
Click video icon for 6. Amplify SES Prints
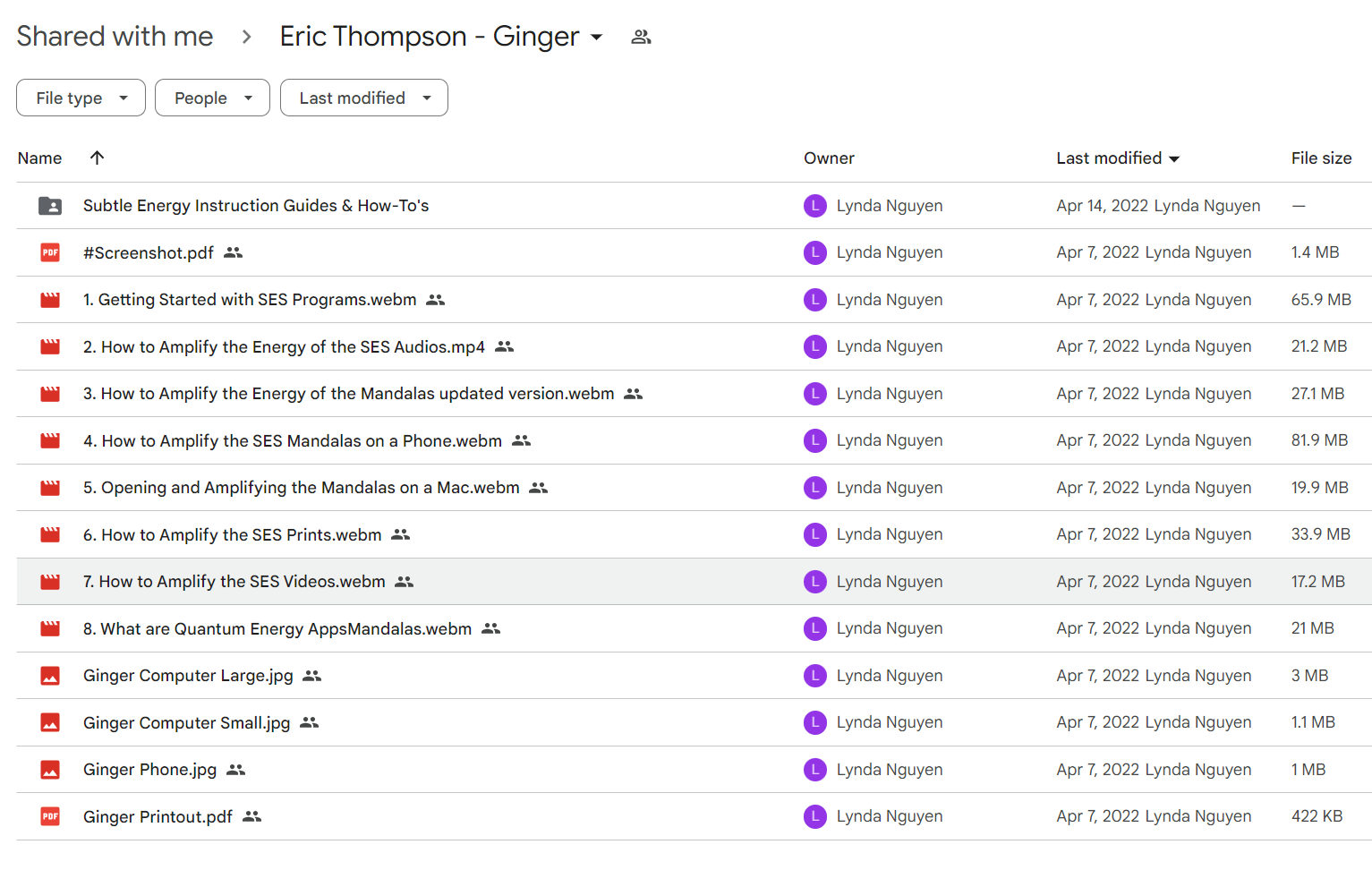(x=50, y=534)
